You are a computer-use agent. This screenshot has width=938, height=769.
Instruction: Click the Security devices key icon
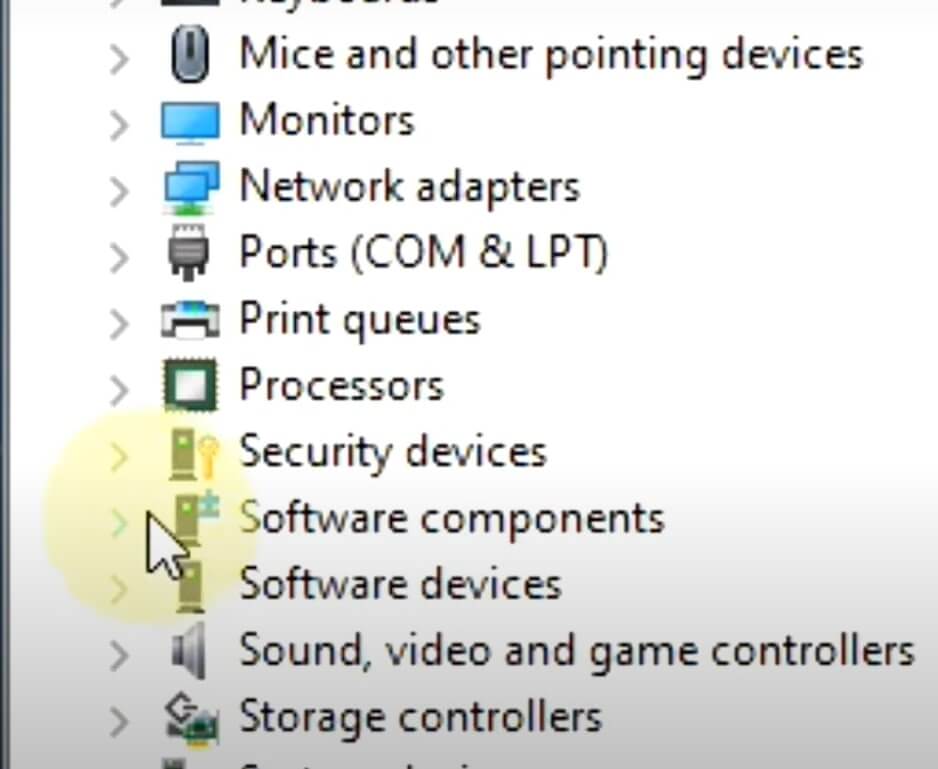[x=192, y=451]
